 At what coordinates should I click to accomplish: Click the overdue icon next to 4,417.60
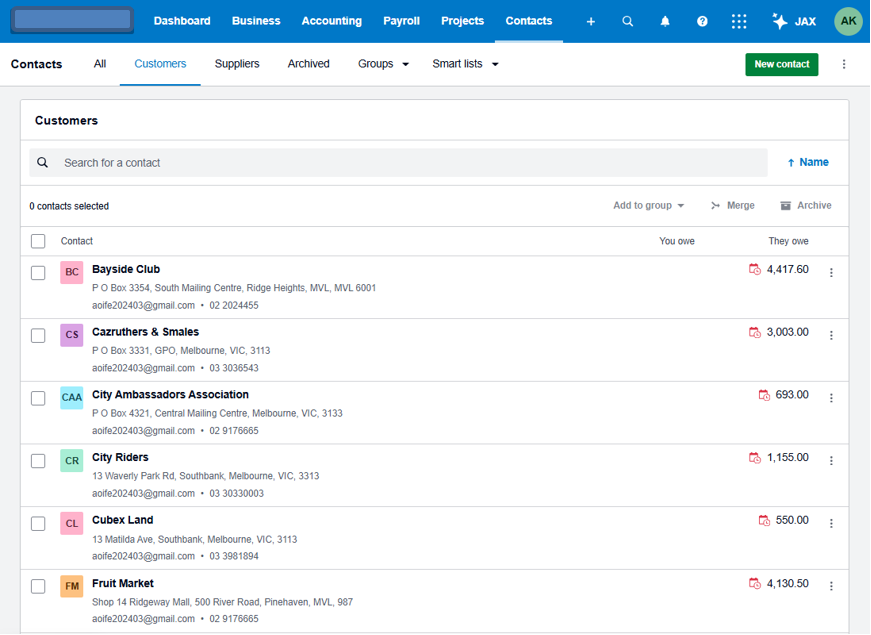754,269
